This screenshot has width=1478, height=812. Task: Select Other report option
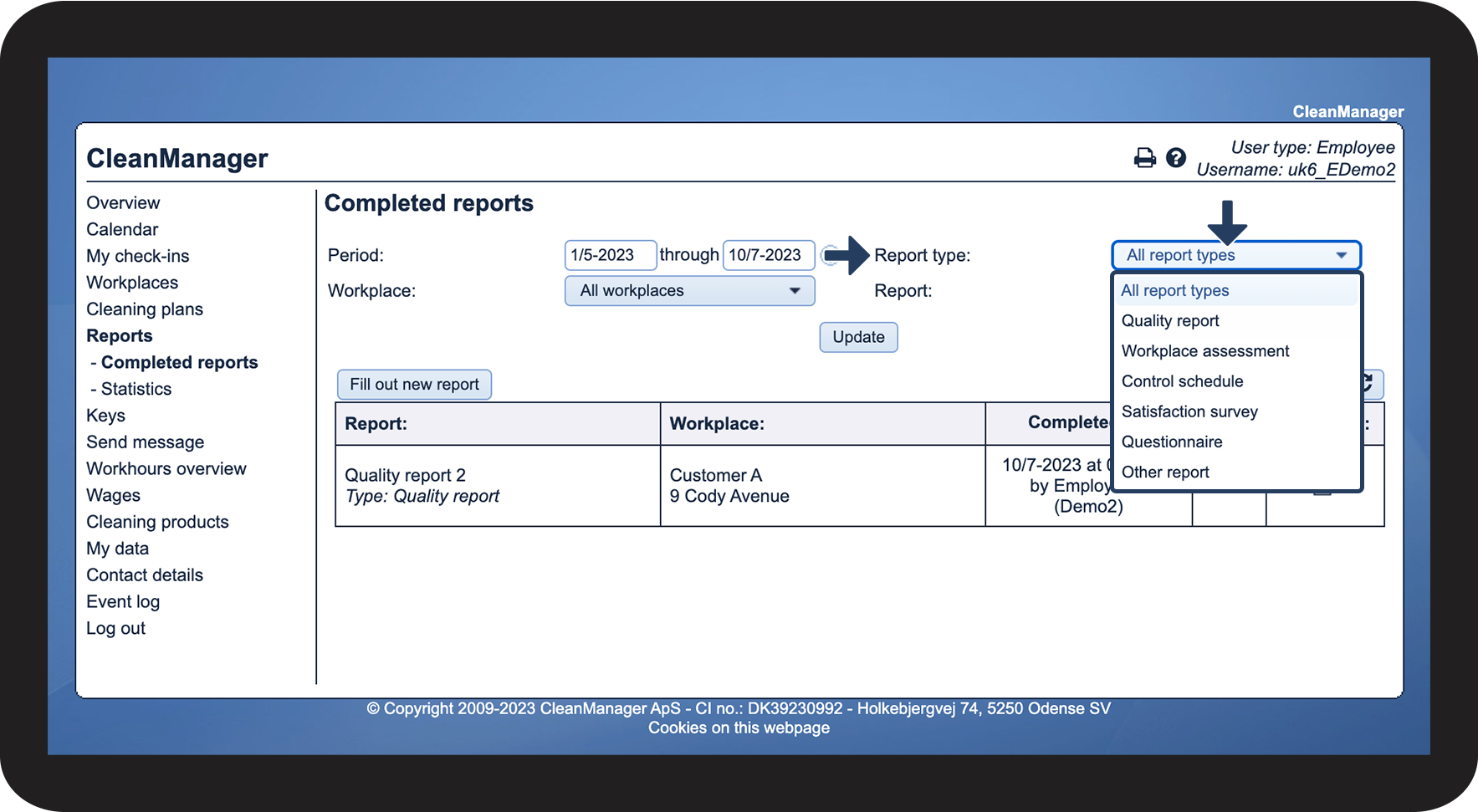(x=1164, y=472)
